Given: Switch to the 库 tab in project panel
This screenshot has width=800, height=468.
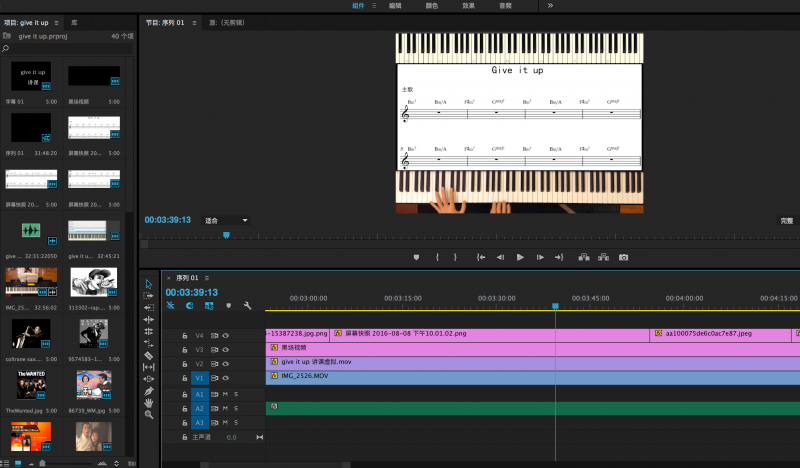Looking at the screenshot, I should (75, 21).
